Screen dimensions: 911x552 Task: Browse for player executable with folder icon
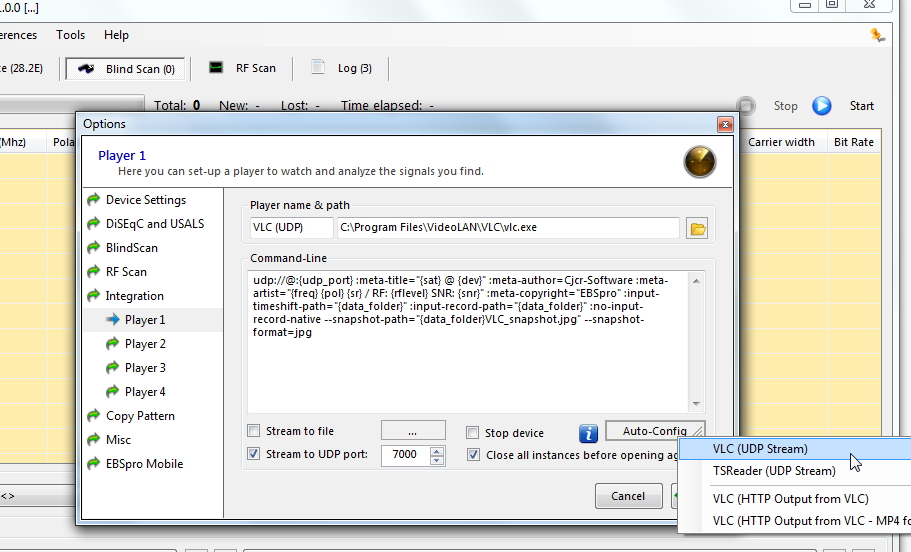pos(697,228)
